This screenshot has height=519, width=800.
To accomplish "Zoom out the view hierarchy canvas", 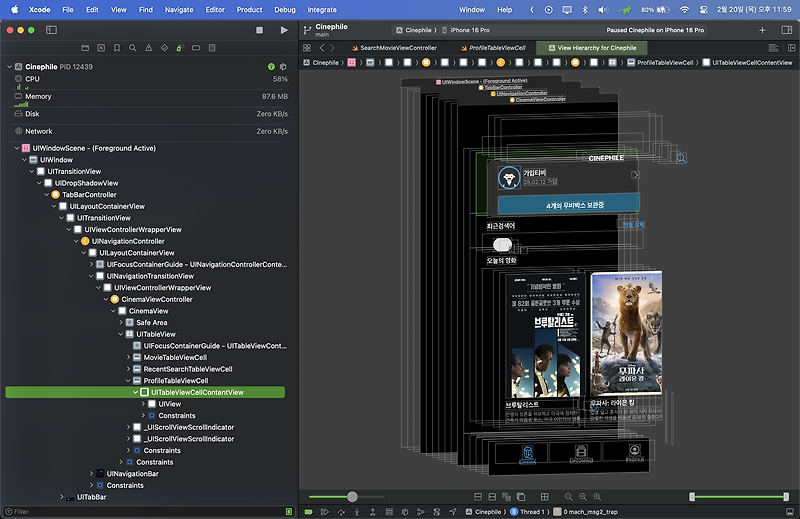I will point(569,497).
